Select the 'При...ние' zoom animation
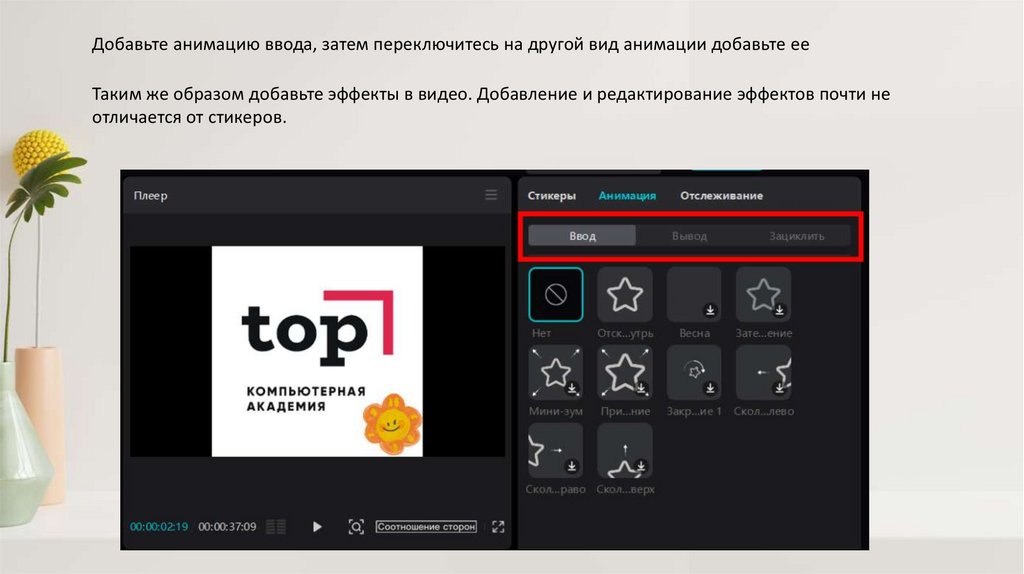The height and width of the screenshot is (574, 1024). (x=625, y=372)
